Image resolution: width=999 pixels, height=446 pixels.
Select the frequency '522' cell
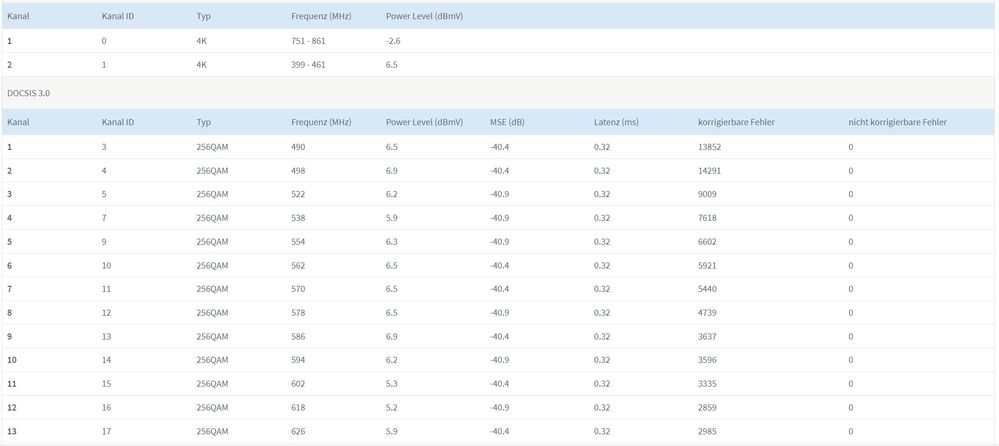298,194
